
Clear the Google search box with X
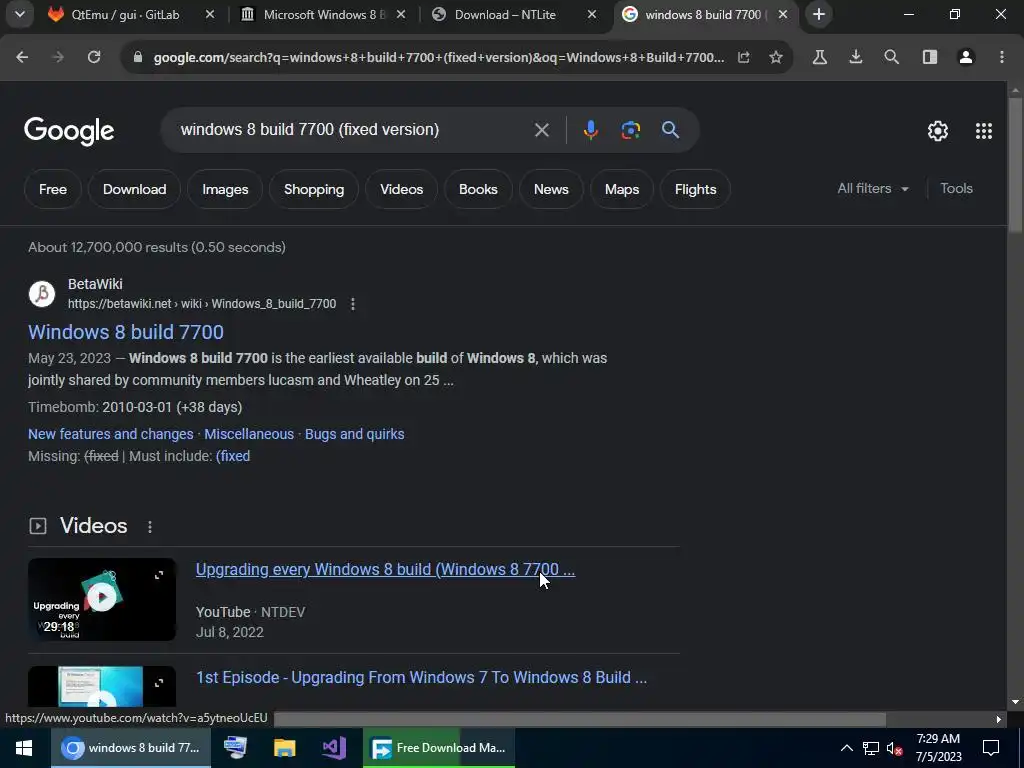(x=541, y=130)
